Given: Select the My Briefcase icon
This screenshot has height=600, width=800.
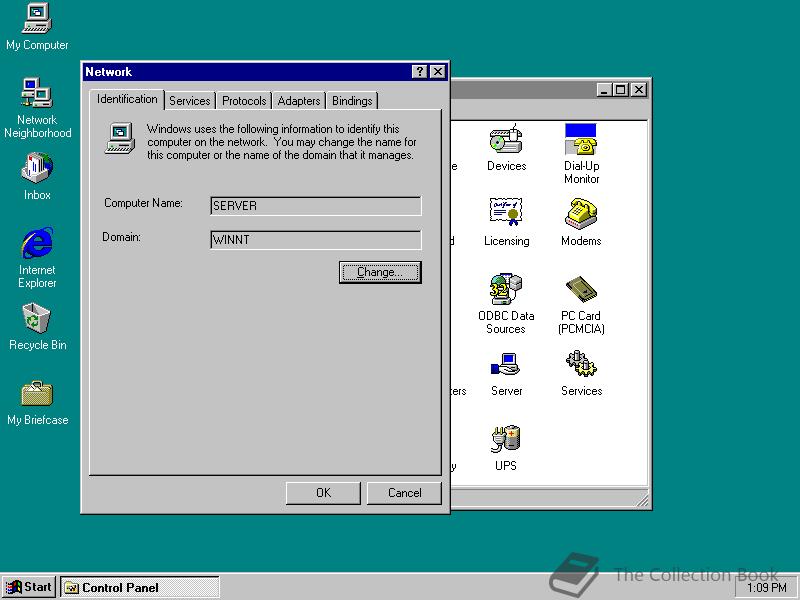Looking at the screenshot, I should 37,403.
